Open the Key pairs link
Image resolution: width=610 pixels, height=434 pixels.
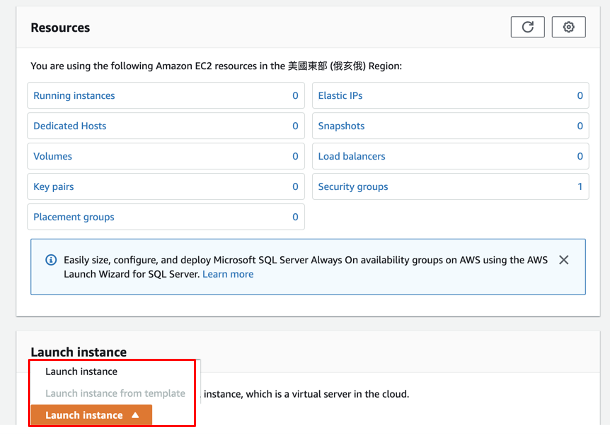[54, 187]
